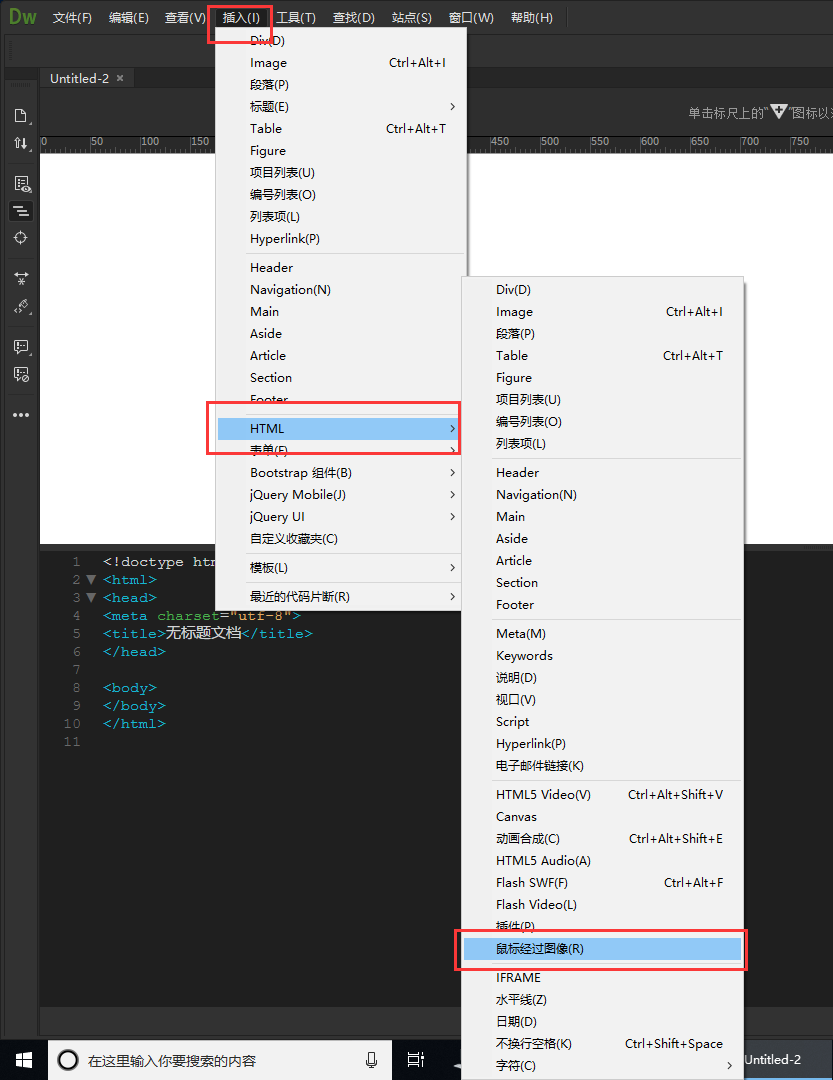
Task: Open the 查找(D) menu
Action: point(353,17)
